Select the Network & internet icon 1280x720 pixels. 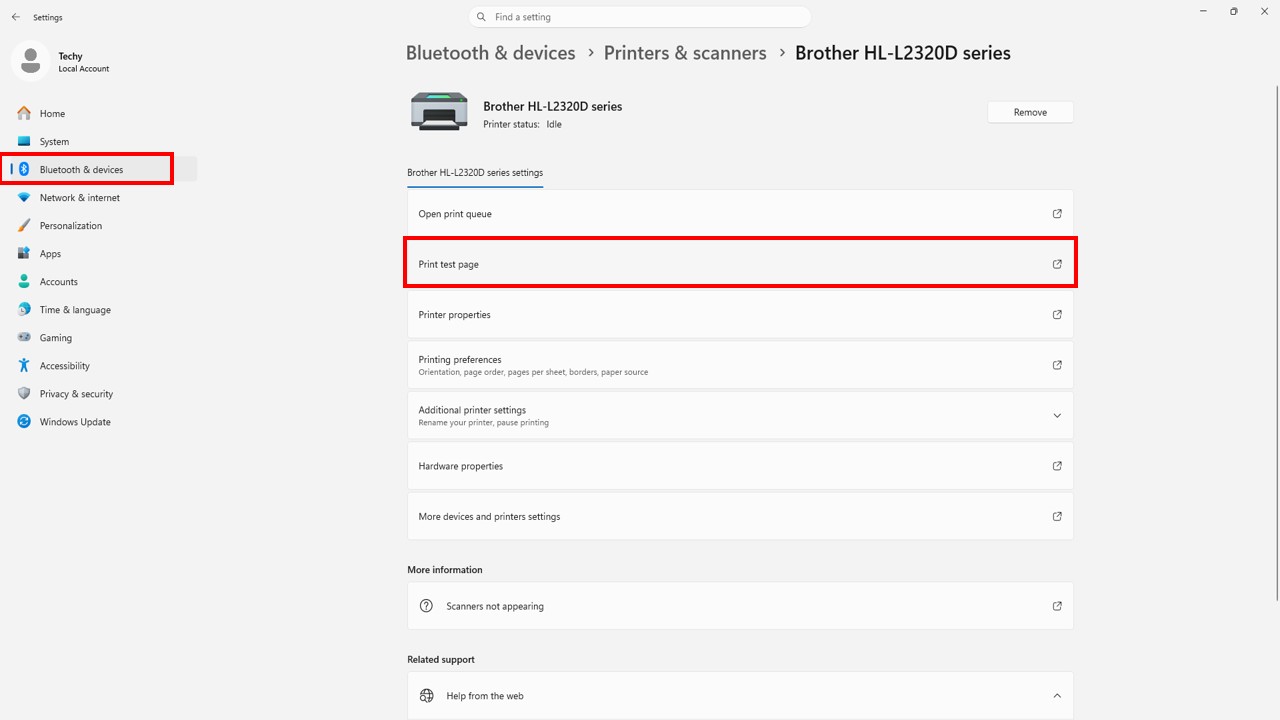pos(24,197)
